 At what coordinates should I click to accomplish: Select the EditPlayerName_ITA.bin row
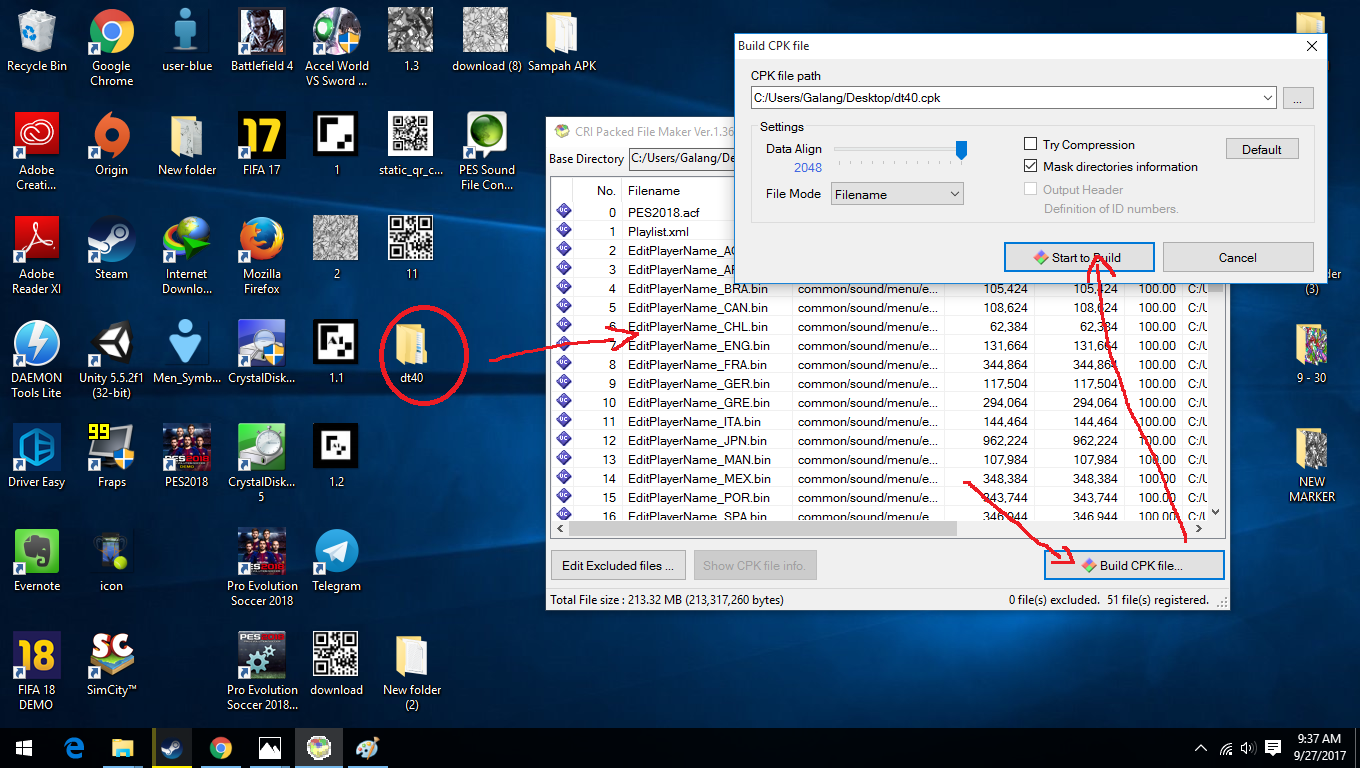click(x=880, y=421)
